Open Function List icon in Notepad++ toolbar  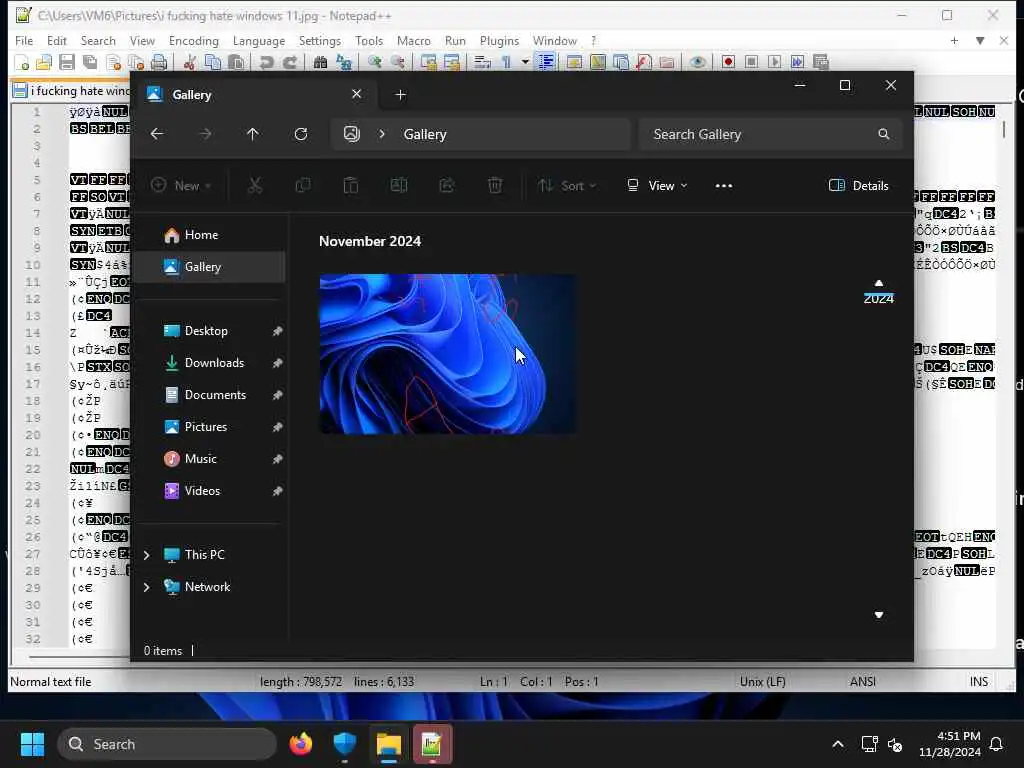[644, 62]
